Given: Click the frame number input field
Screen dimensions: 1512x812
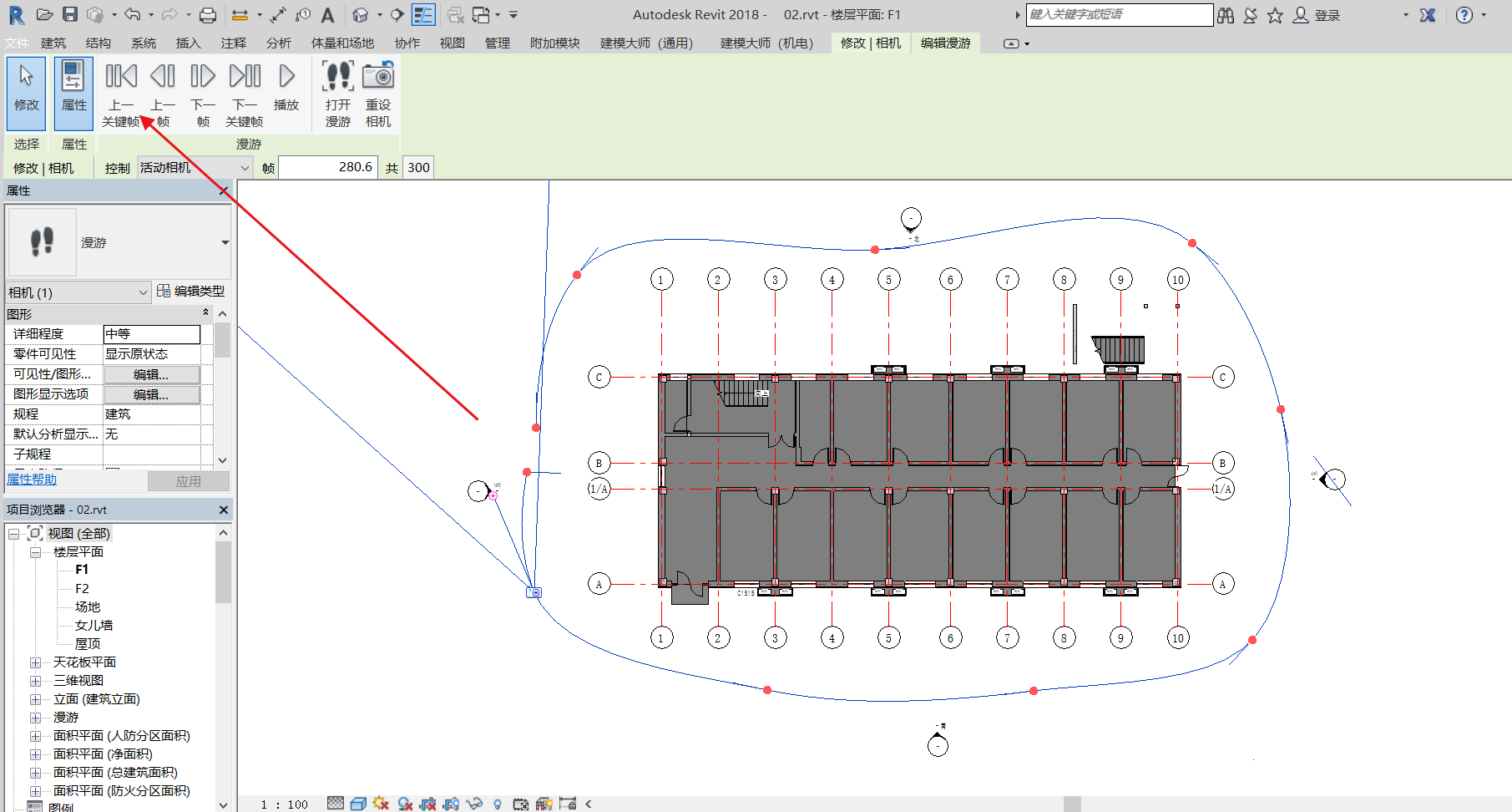Looking at the screenshot, I should (x=327, y=168).
